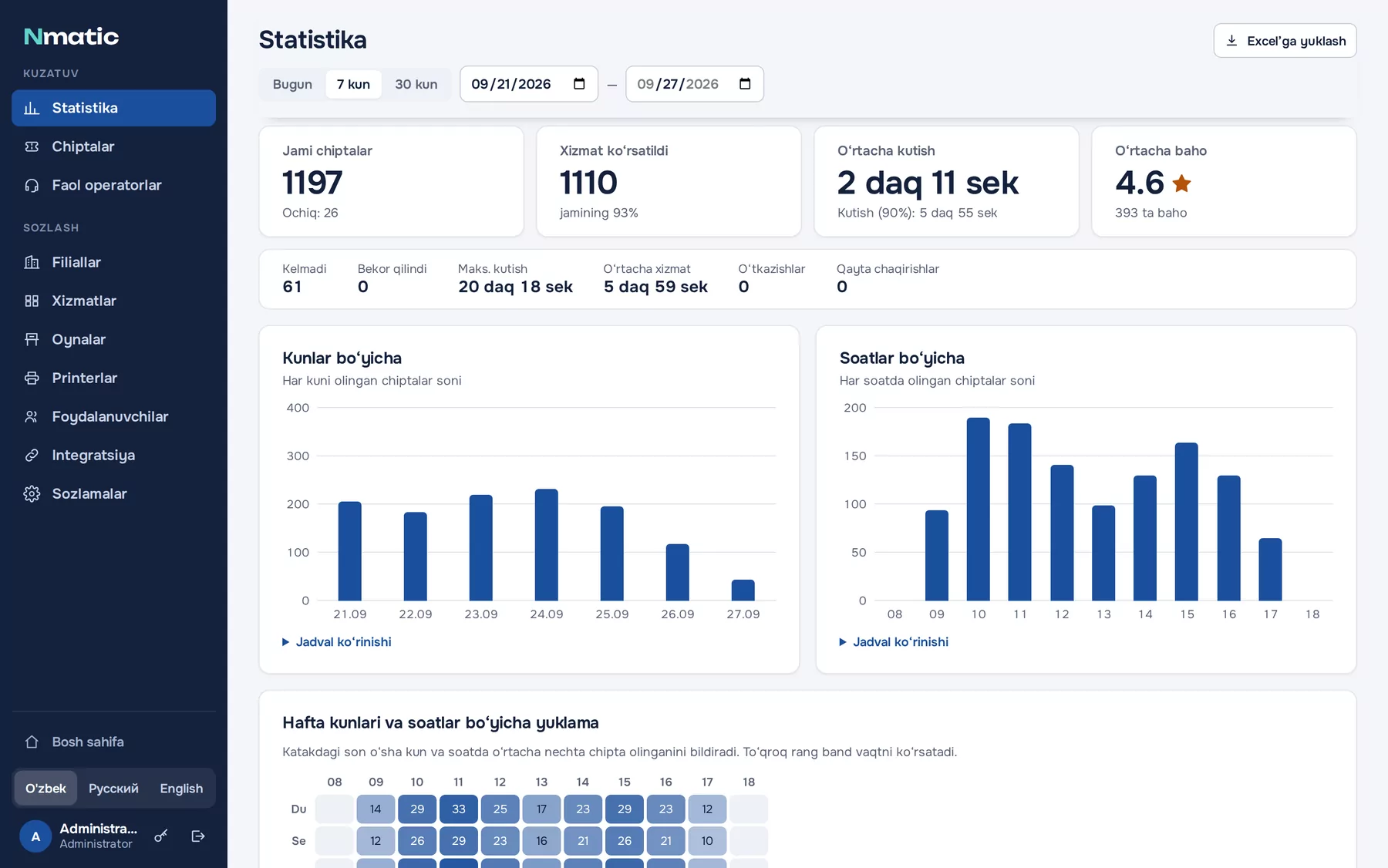Expand Jadval ko'rinishi under Kunlar bo'yicha
This screenshot has height=868, width=1388.
(x=337, y=641)
